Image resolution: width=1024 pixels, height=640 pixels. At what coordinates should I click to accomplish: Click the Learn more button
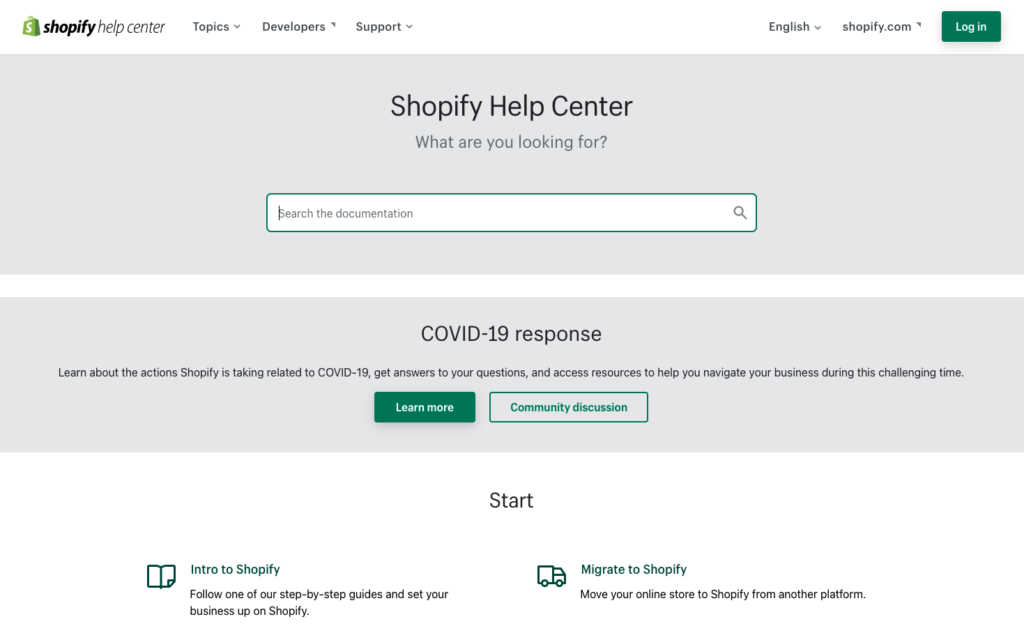click(424, 408)
